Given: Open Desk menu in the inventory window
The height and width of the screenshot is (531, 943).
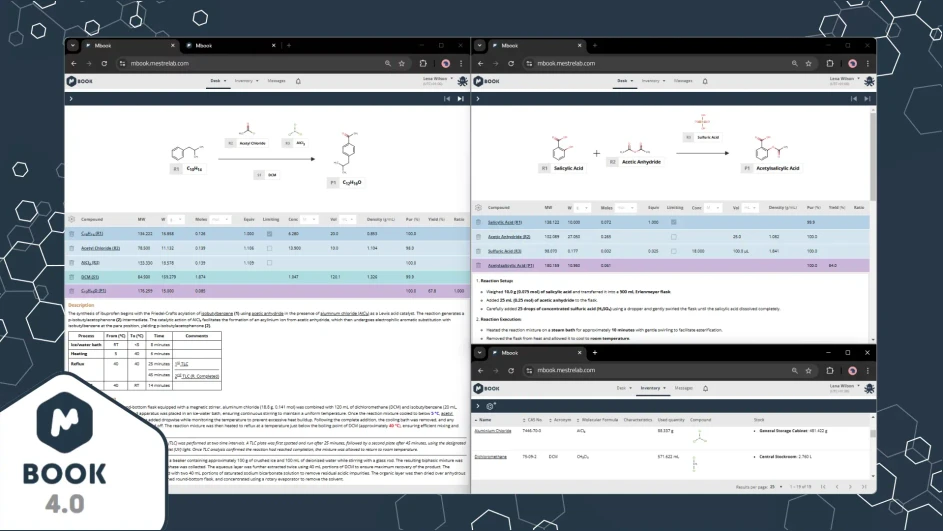Looking at the screenshot, I should 624,388.
